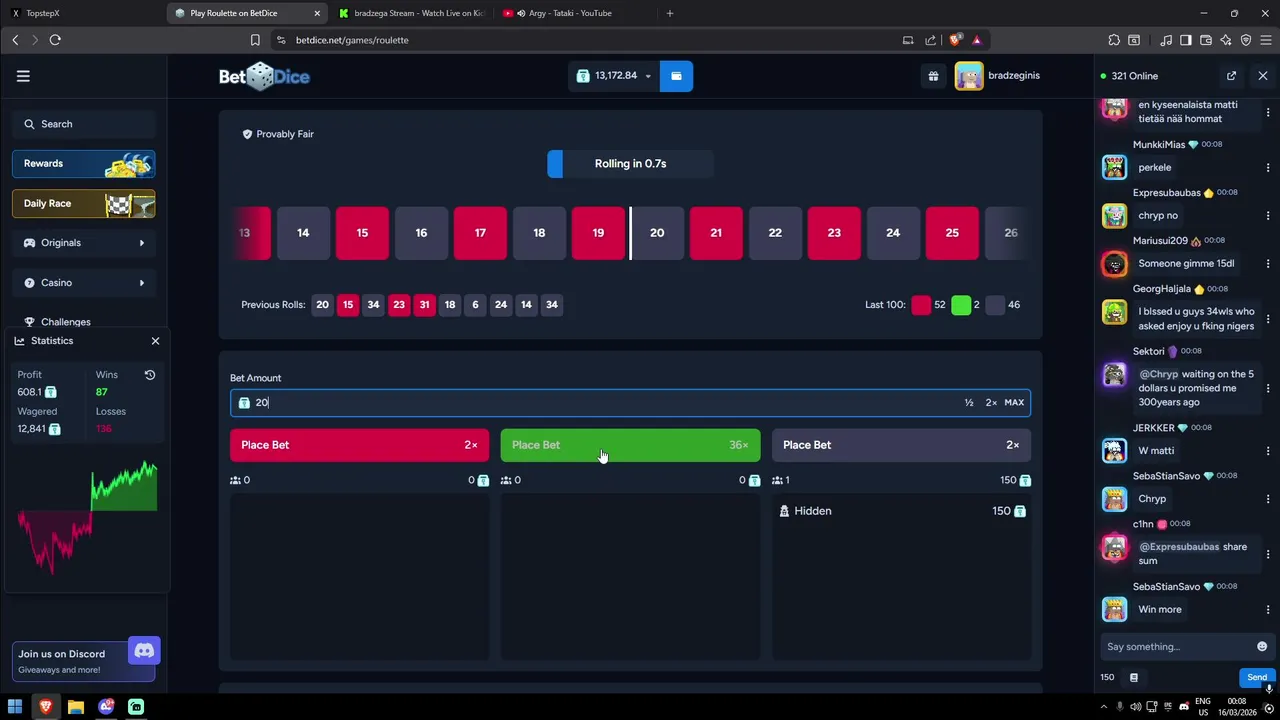Select previous roll 6
1280x720 pixels.
[x=475, y=305]
